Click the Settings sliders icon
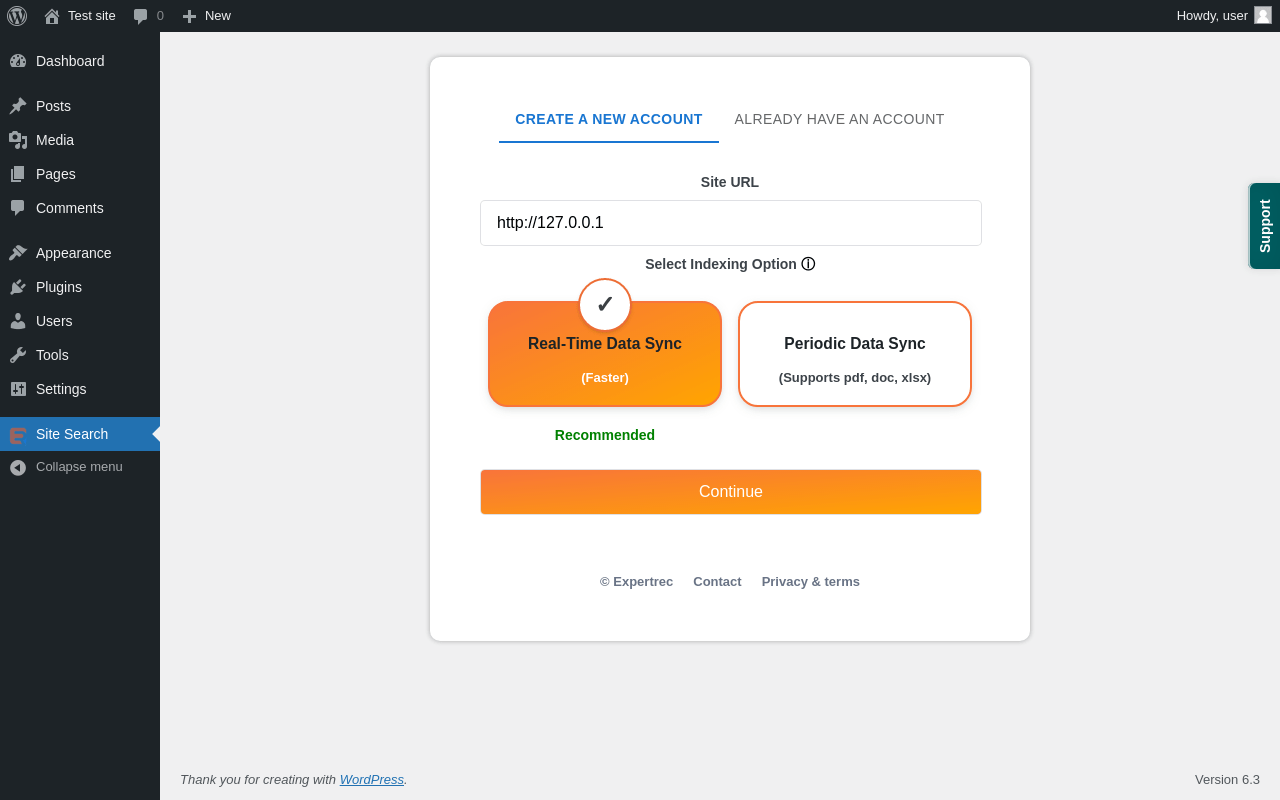 point(18,389)
